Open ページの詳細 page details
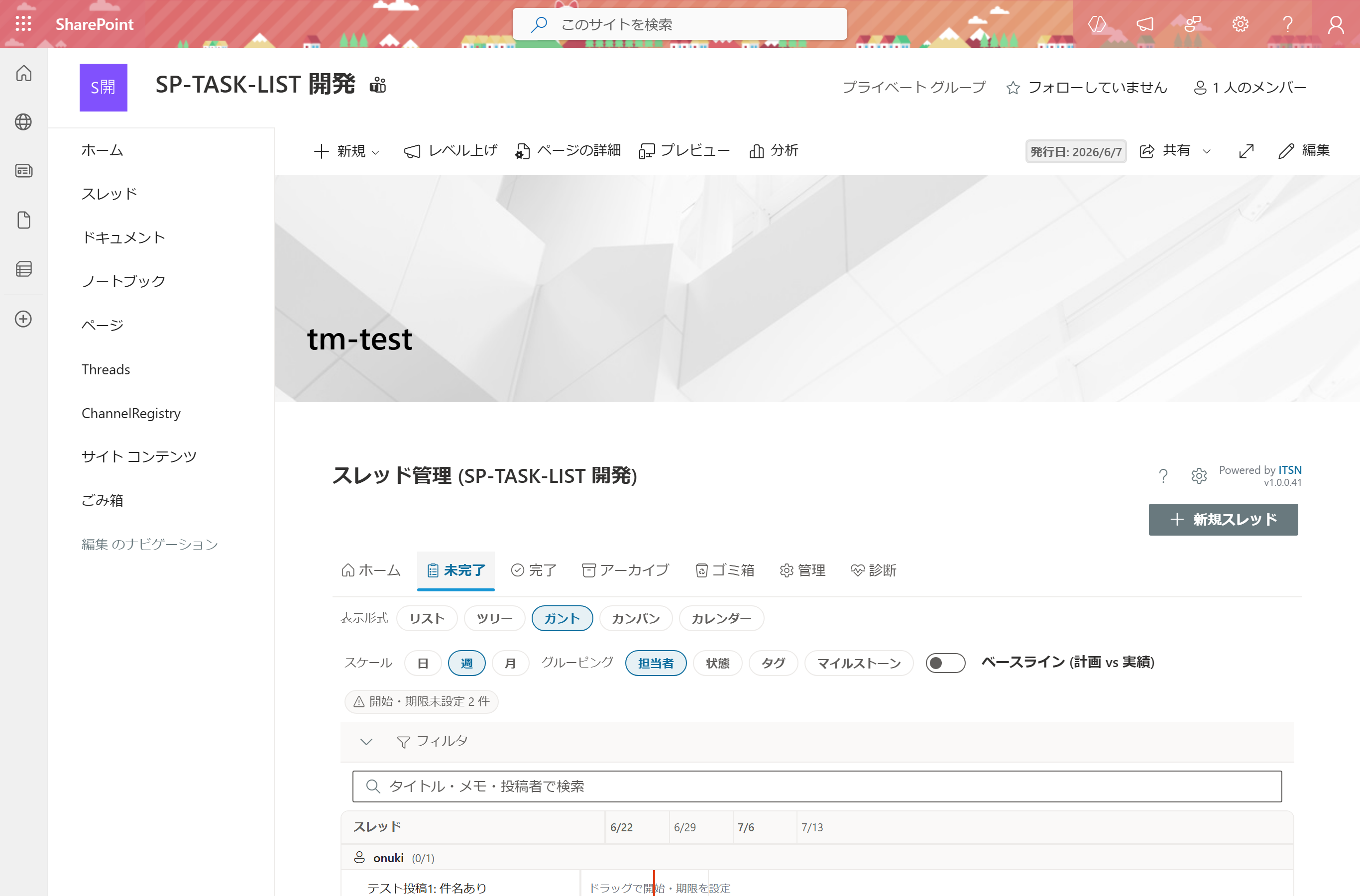 point(568,151)
